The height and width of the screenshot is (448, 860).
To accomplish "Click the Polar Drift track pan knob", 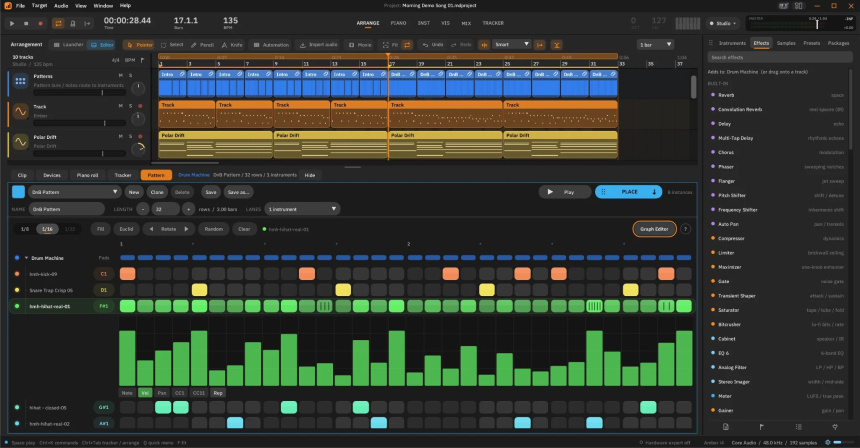I will [x=139, y=148].
